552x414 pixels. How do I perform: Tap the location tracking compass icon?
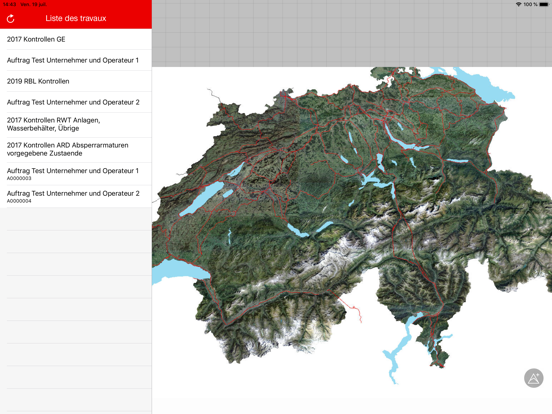tap(533, 378)
